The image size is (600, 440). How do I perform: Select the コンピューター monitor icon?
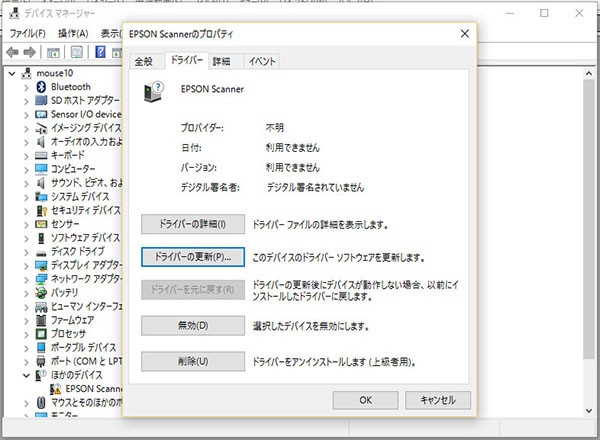(41, 169)
